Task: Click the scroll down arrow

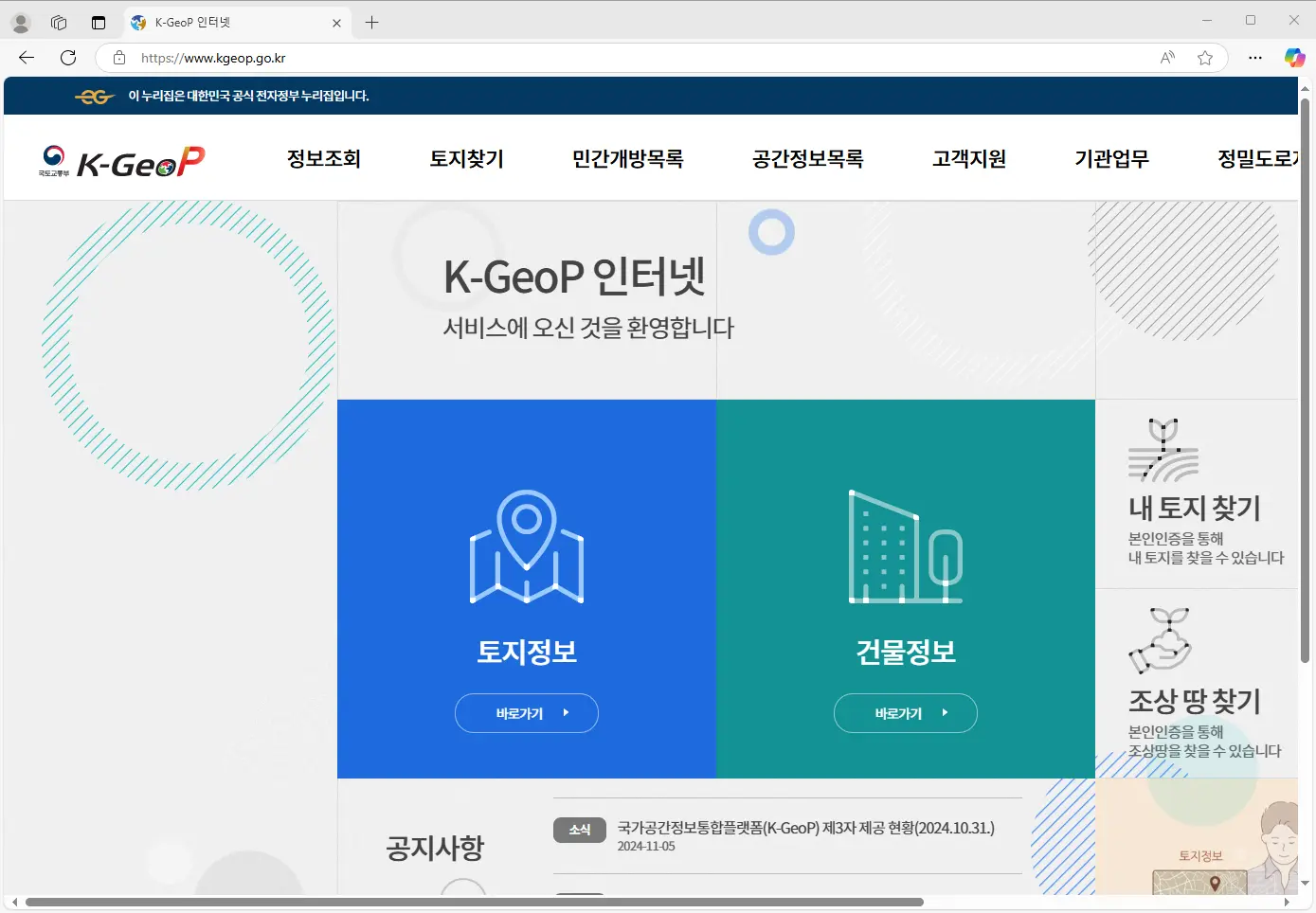Action: coord(1306,884)
